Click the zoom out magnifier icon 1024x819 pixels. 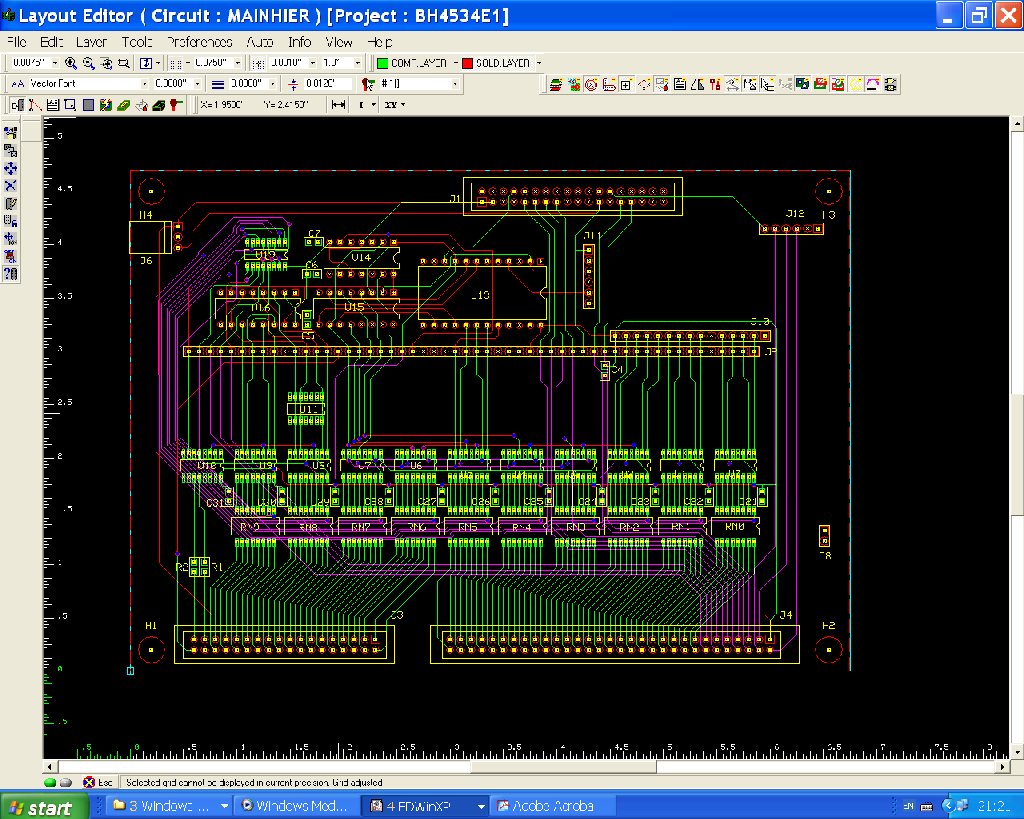pos(88,63)
